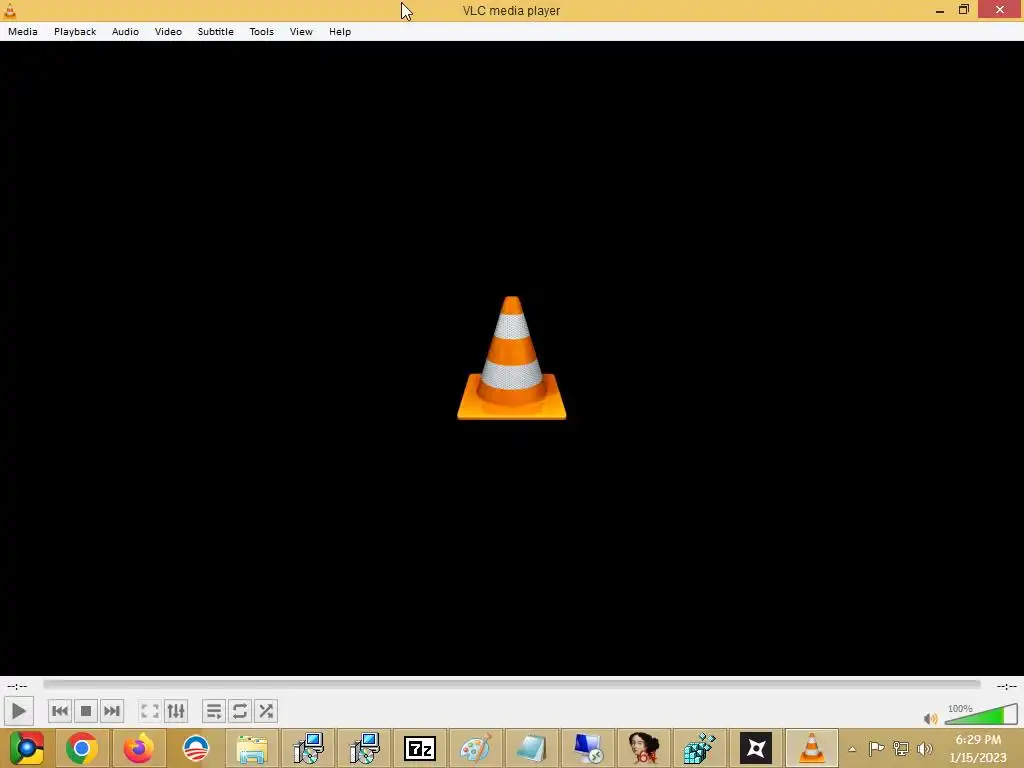Toggle random shuffle playback
The image size is (1024, 768).
[266, 711]
